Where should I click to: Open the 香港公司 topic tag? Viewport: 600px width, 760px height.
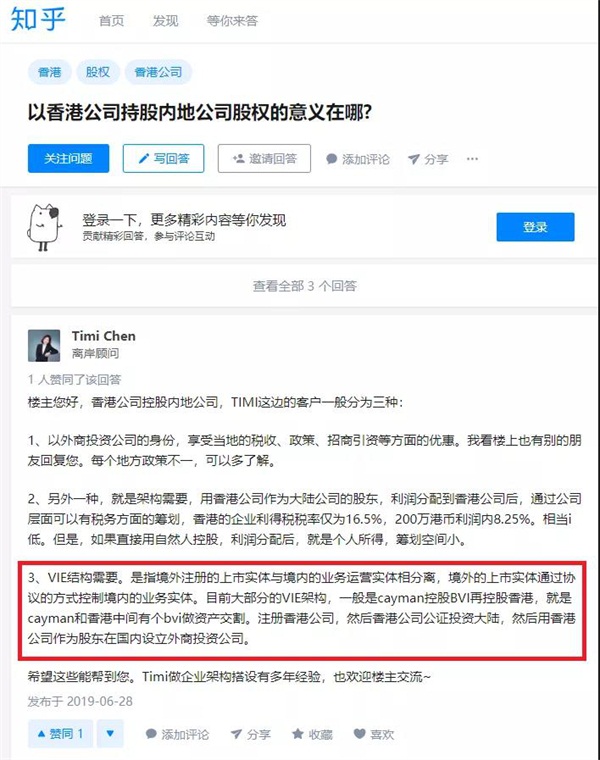click(x=158, y=72)
